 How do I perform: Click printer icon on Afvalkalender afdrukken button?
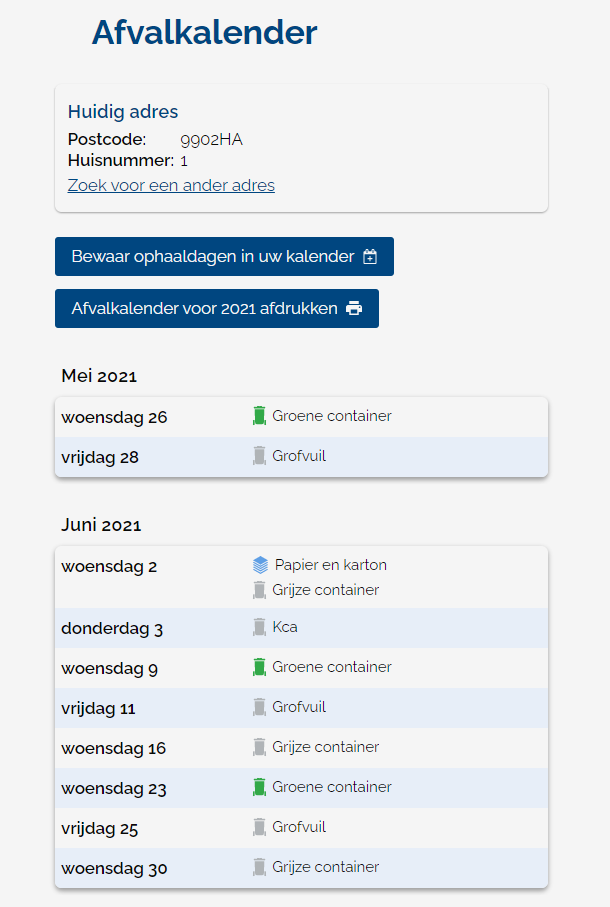(354, 309)
